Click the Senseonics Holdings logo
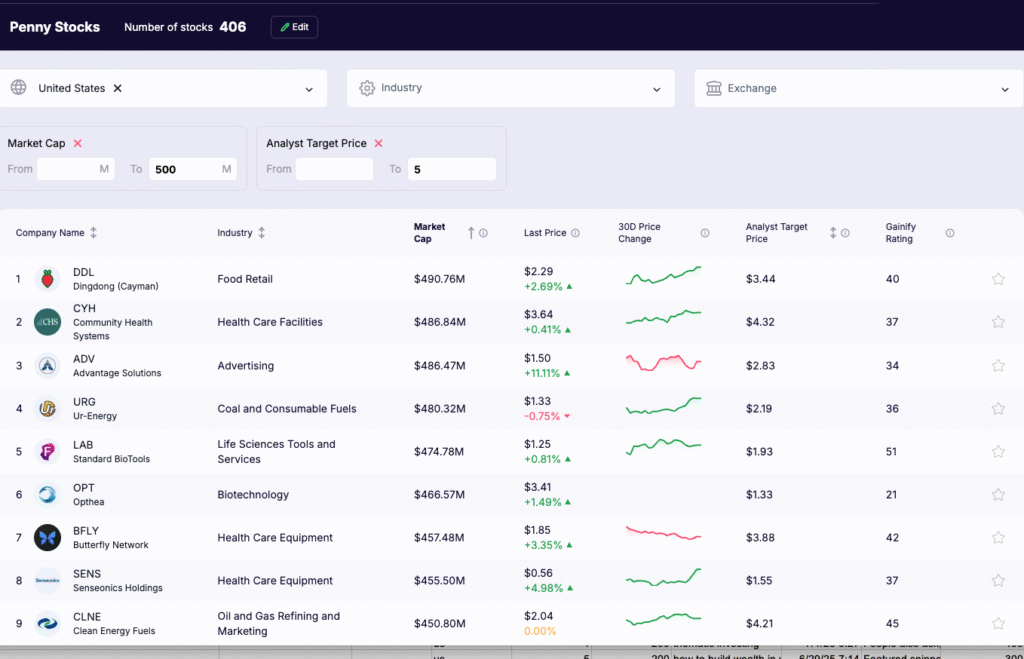 [47, 581]
